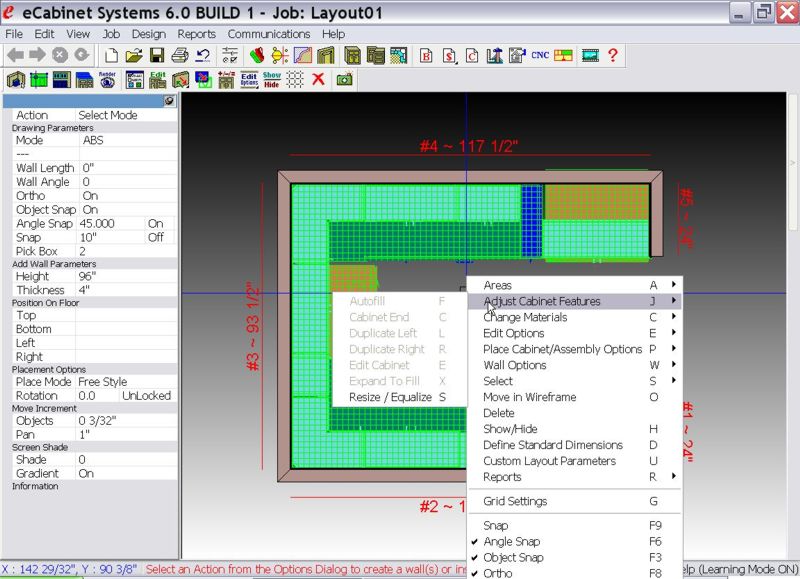
Task: Click the back arrow in the toolbar
Action: pyautogui.click(x=16, y=55)
